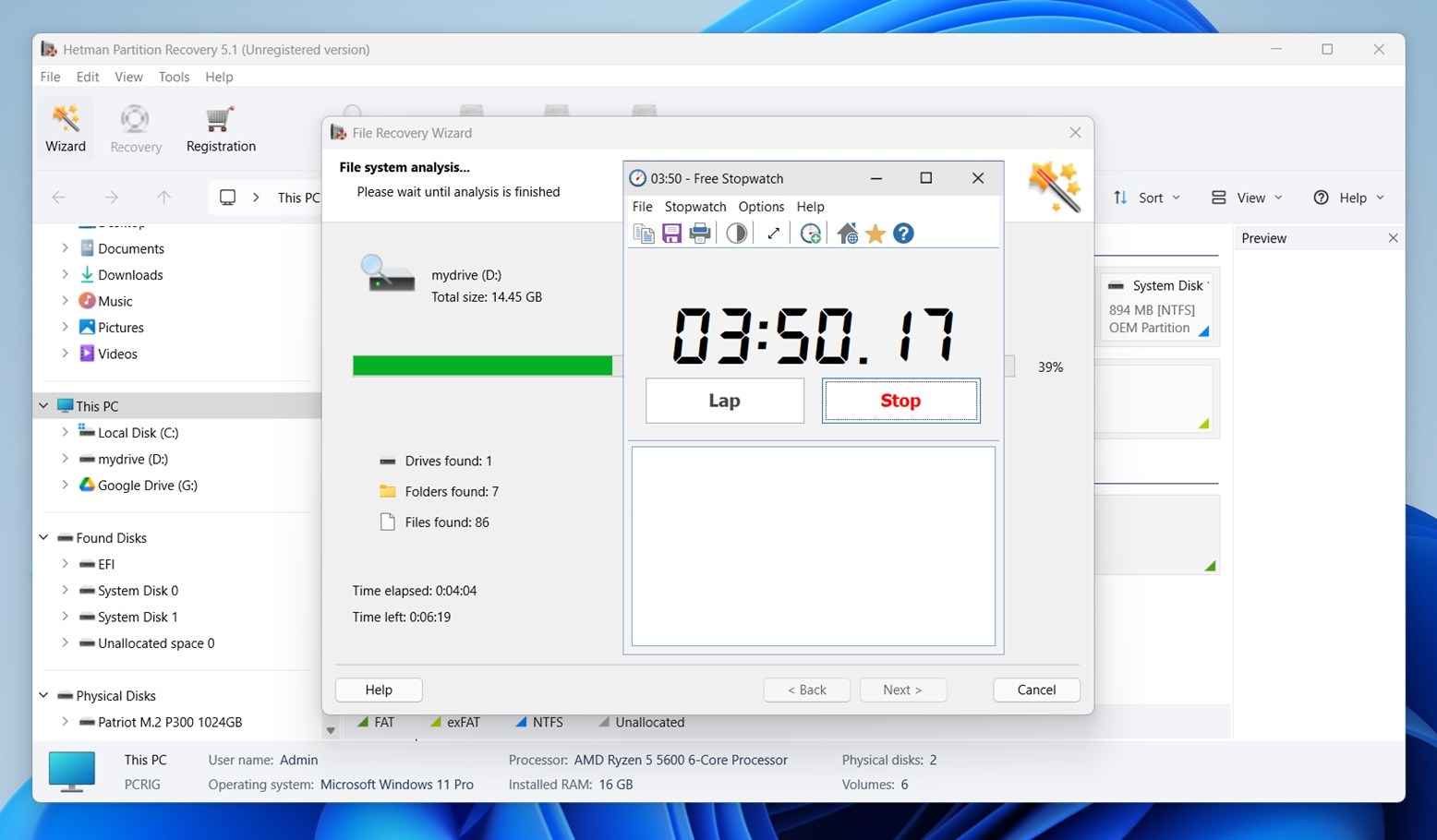Expand the mydrive (D:) tree item
Screen dimensions: 1437x840
65,459
